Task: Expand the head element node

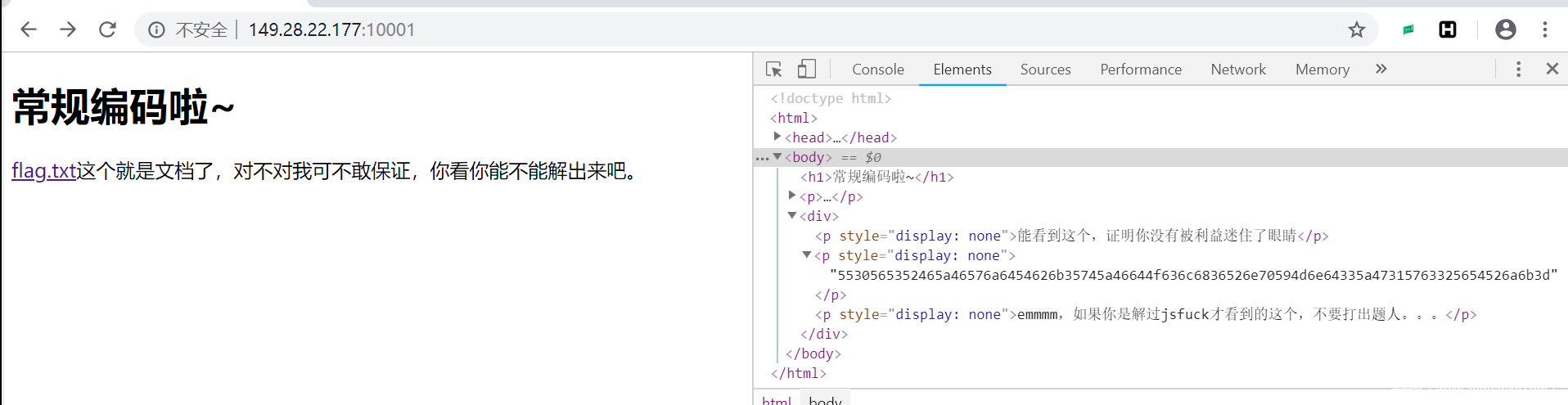Action: (x=777, y=137)
